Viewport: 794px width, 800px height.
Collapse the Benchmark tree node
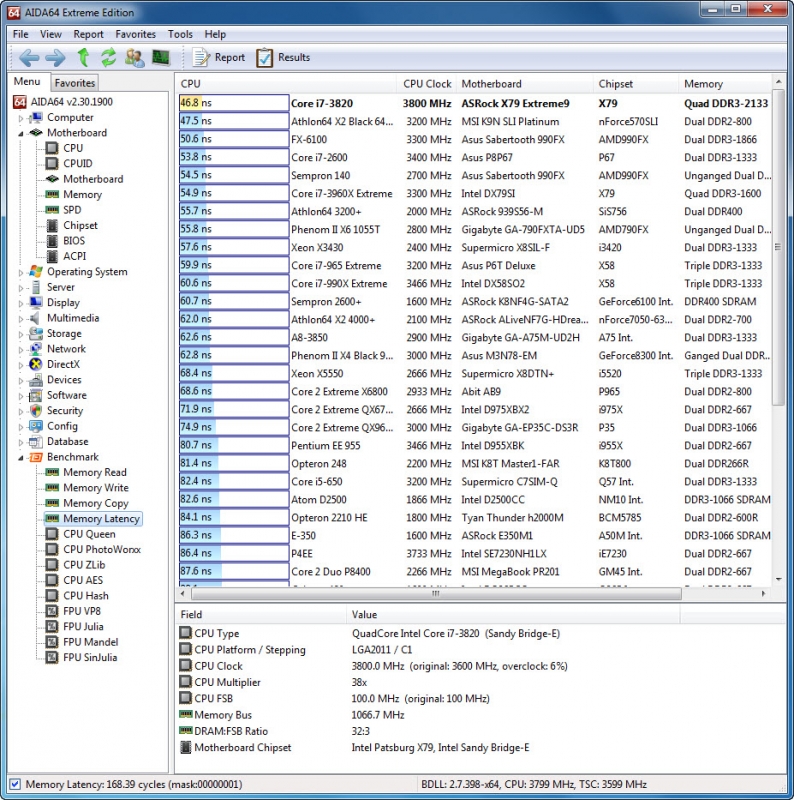click(21, 458)
